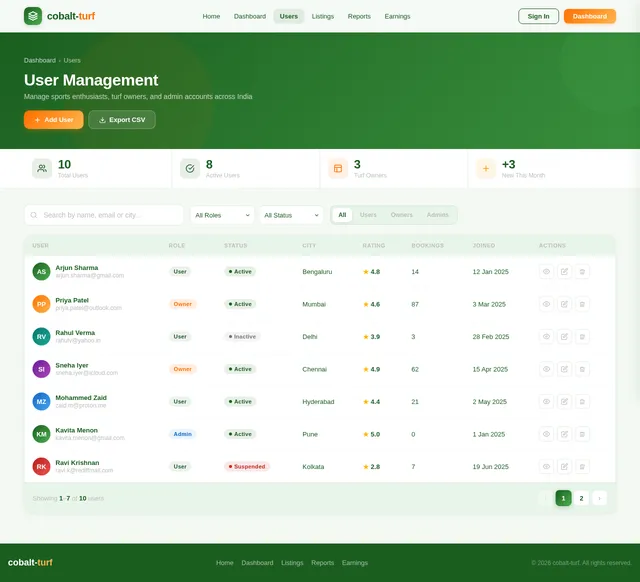Go to next page arrow
The height and width of the screenshot is (582, 640).
pos(599,498)
